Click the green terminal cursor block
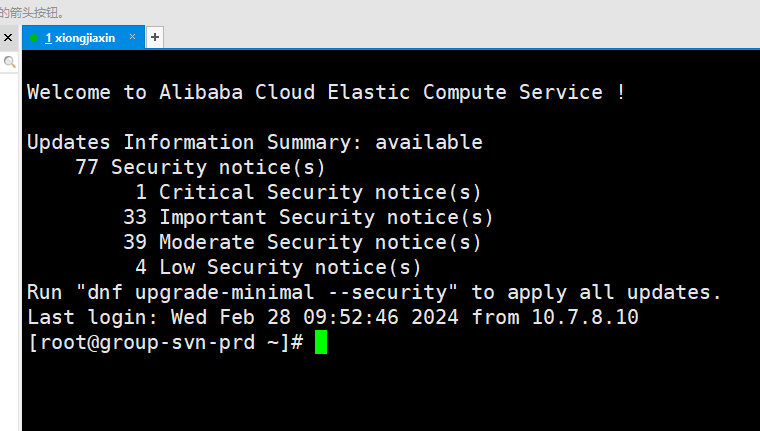Image resolution: width=760 pixels, height=431 pixels. coord(321,342)
